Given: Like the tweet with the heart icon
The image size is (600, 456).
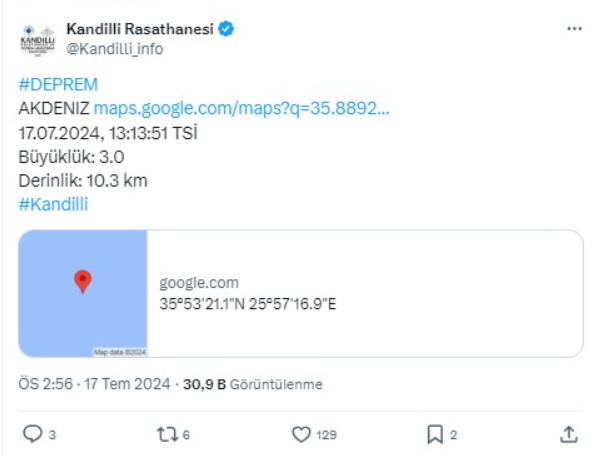Looking at the screenshot, I should (301, 434).
